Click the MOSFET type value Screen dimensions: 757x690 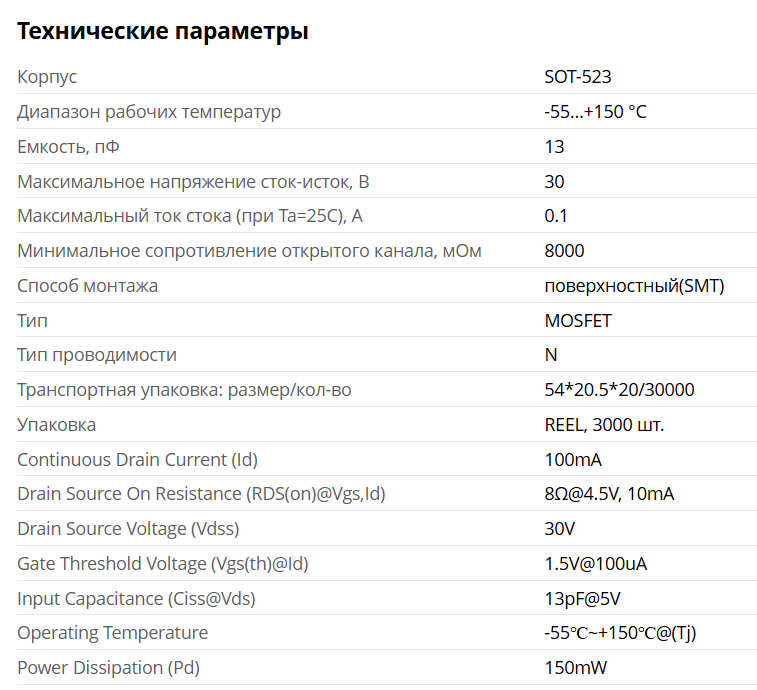[577, 321]
